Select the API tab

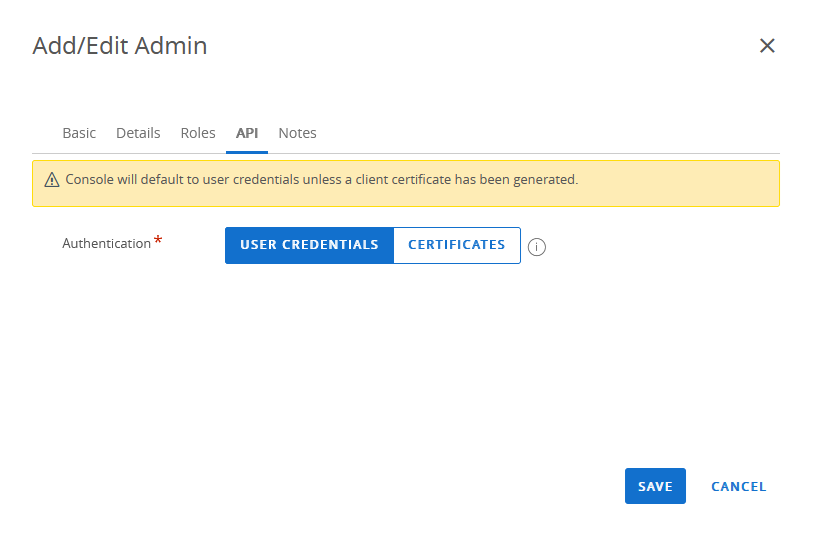click(247, 133)
